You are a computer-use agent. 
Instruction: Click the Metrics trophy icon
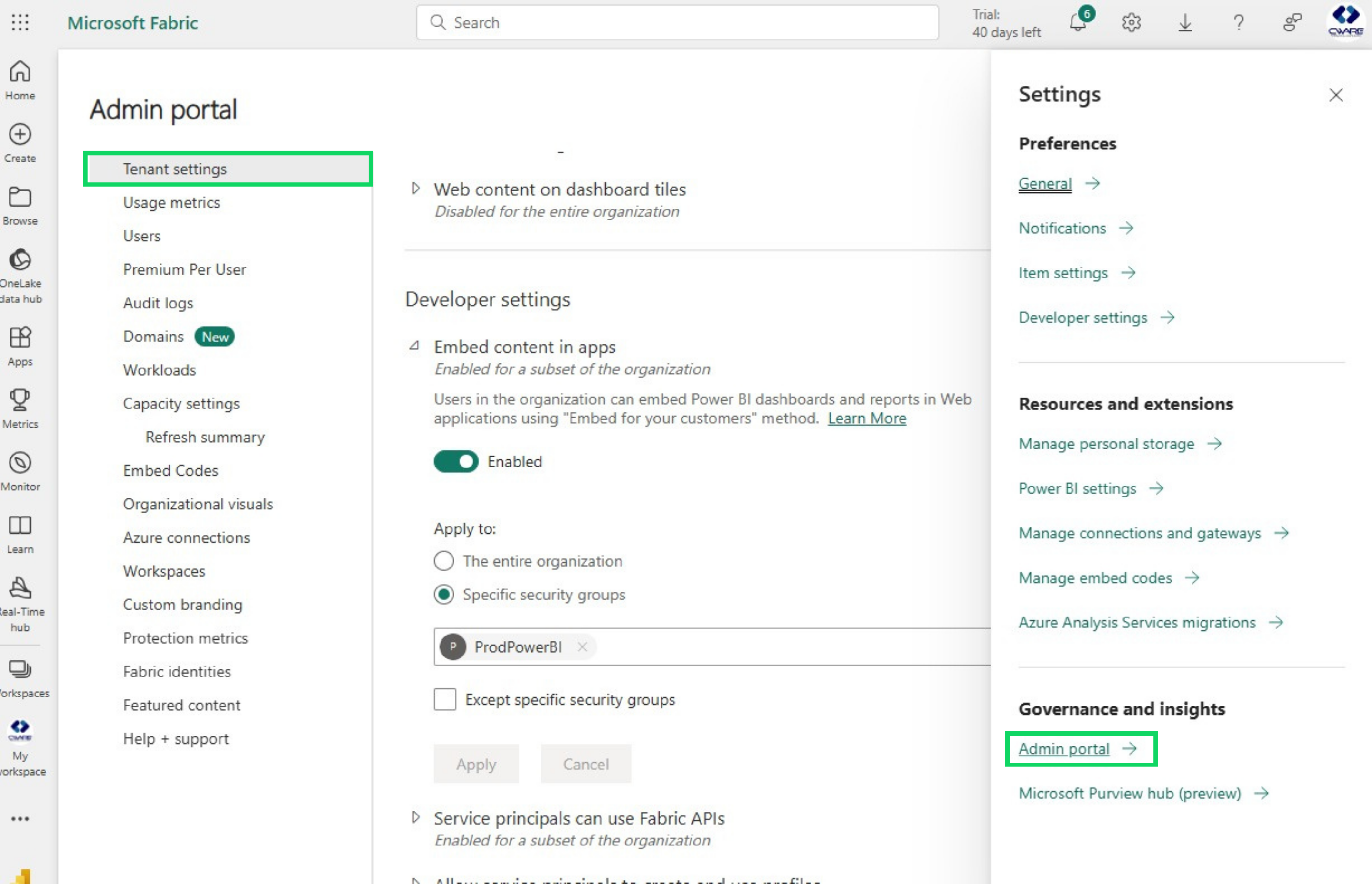pyautogui.click(x=20, y=408)
